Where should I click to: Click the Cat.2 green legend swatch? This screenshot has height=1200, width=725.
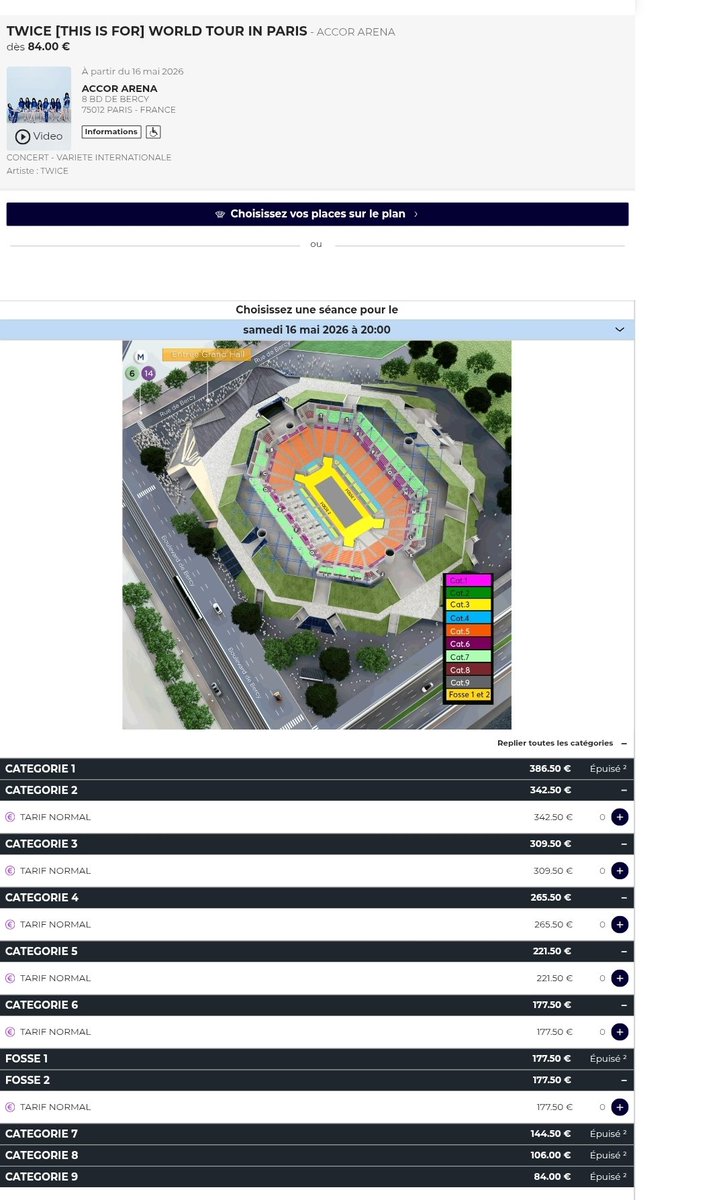click(x=469, y=593)
